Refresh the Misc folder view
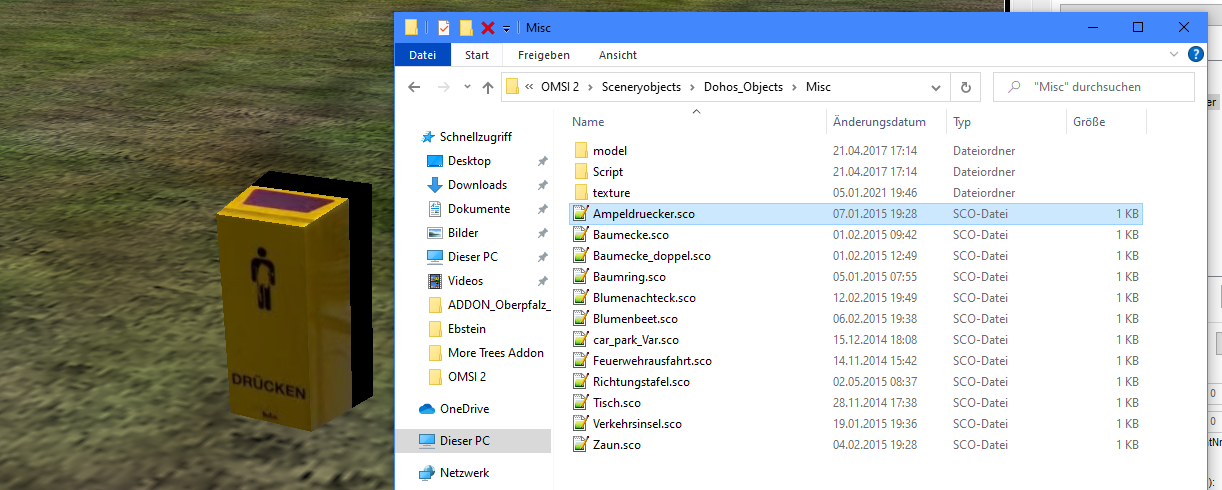This screenshot has width=1222, height=490. coord(965,87)
